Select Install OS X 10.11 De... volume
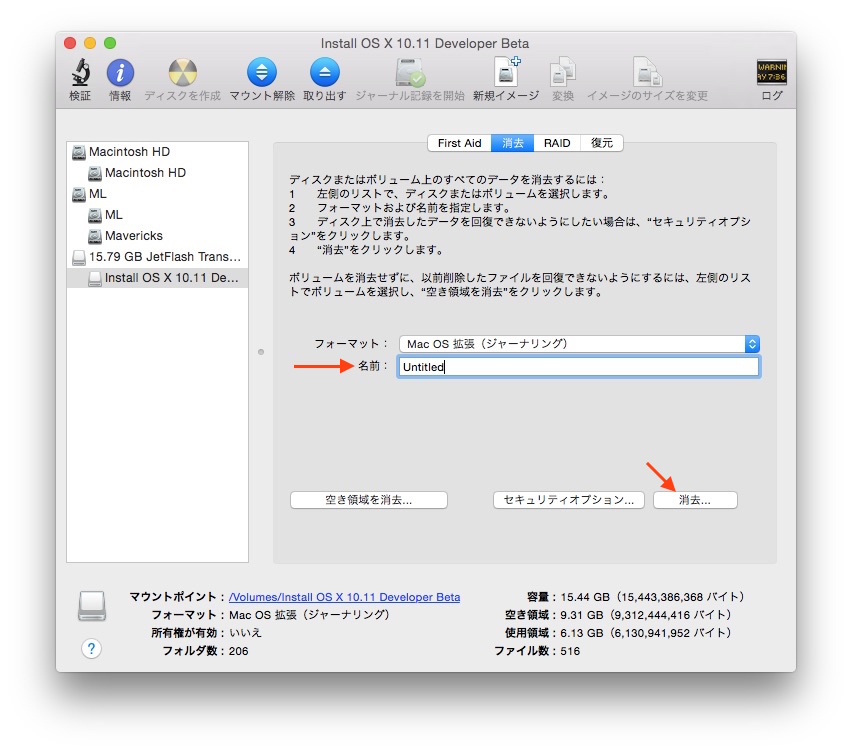Image resolution: width=852 pixels, height=752 pixels. pyautogui.click(x=158, y=278)
